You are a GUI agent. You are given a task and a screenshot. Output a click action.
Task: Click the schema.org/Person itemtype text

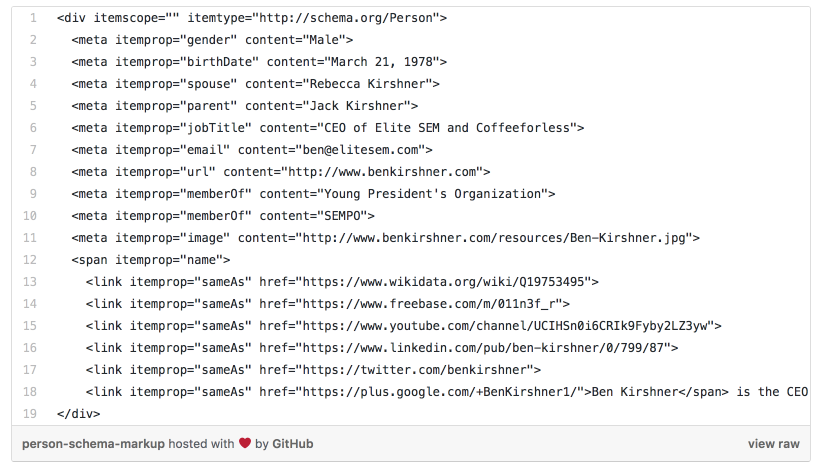click(347, 18)
